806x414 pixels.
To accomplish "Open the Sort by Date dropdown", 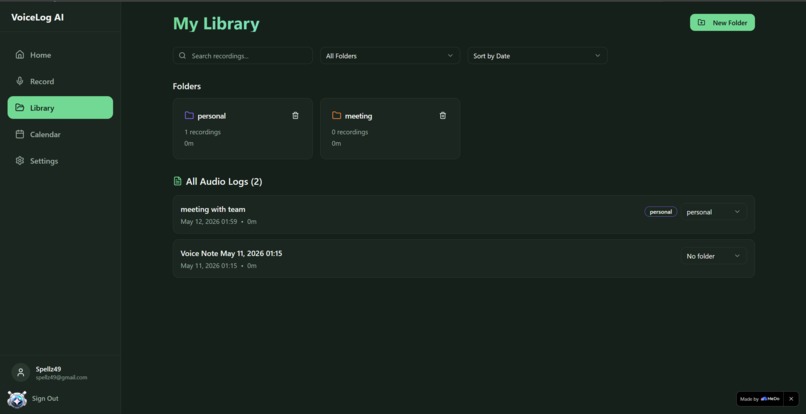I will [537, 56].
